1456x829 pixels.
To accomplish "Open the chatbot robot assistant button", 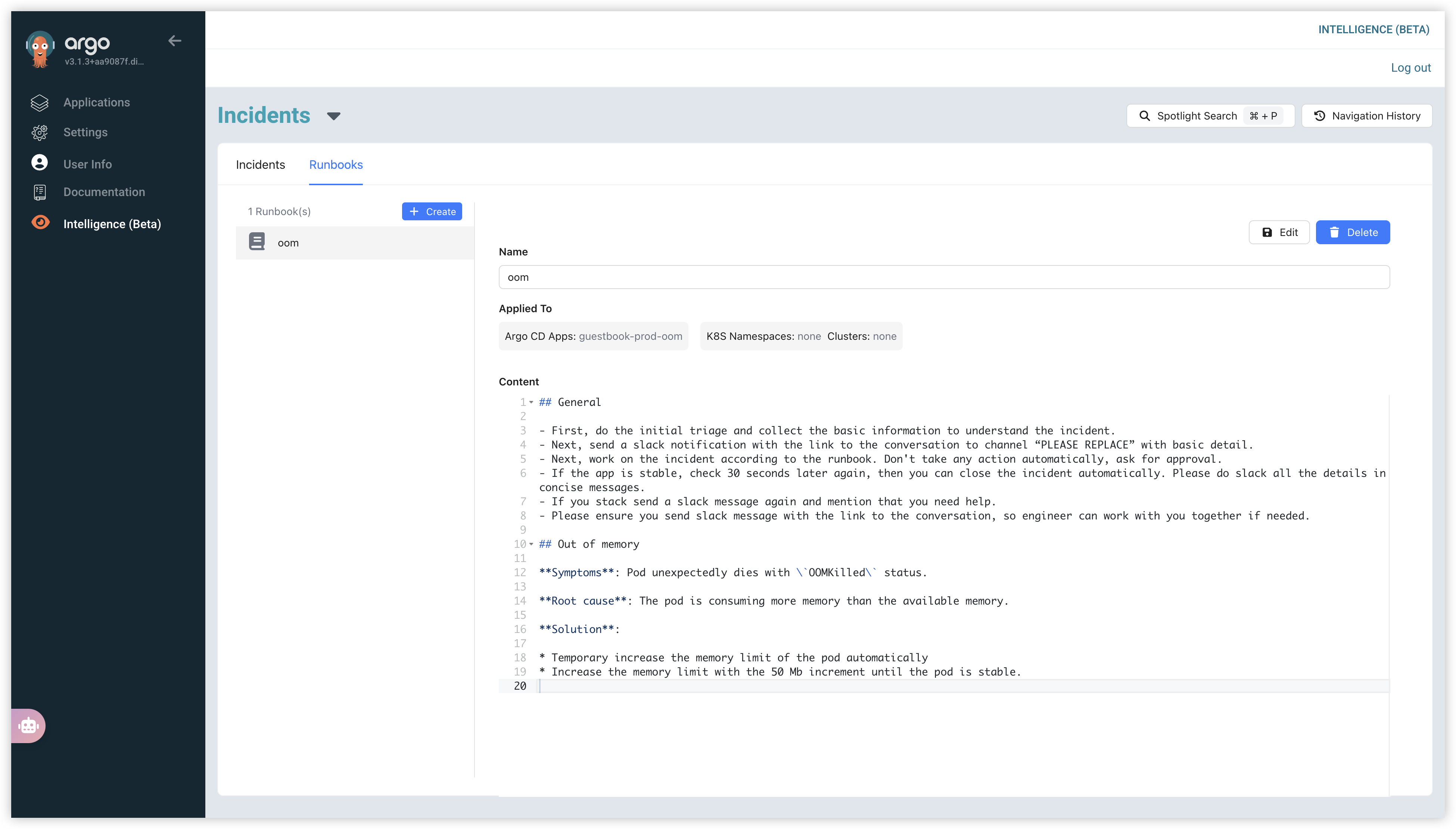I will click(x=28, y=726).
